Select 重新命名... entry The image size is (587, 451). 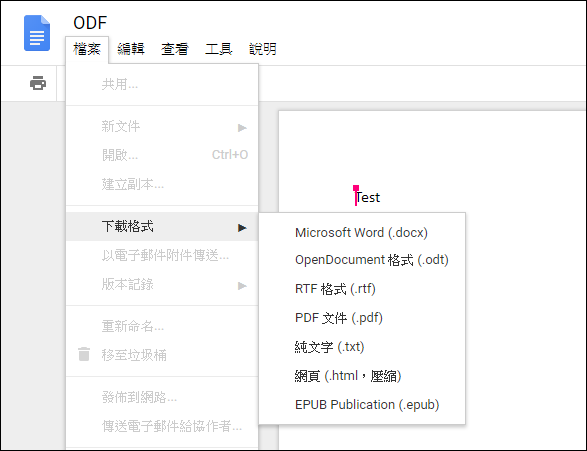tap(162, 326)
